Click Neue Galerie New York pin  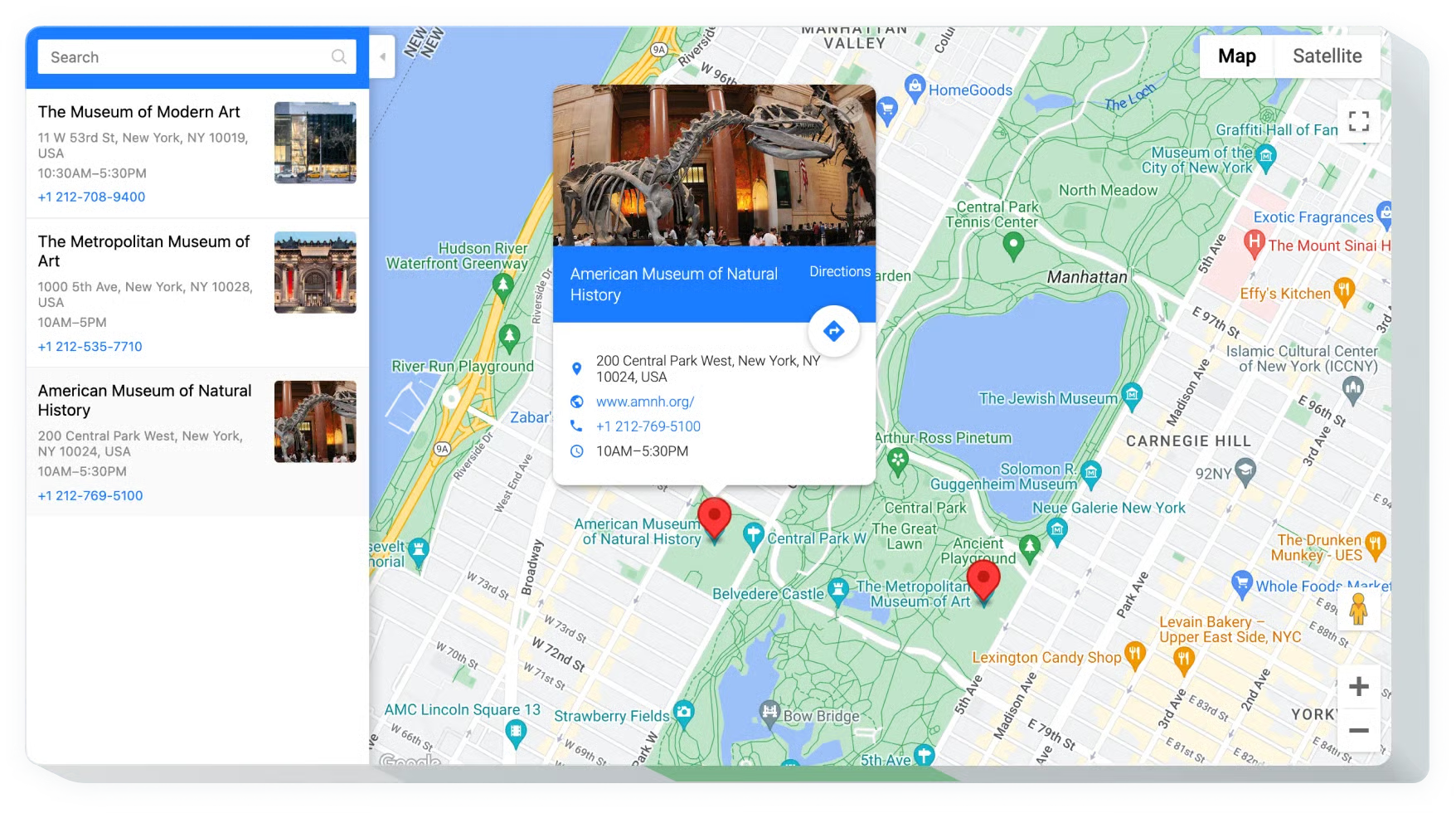pos(1056,530)
